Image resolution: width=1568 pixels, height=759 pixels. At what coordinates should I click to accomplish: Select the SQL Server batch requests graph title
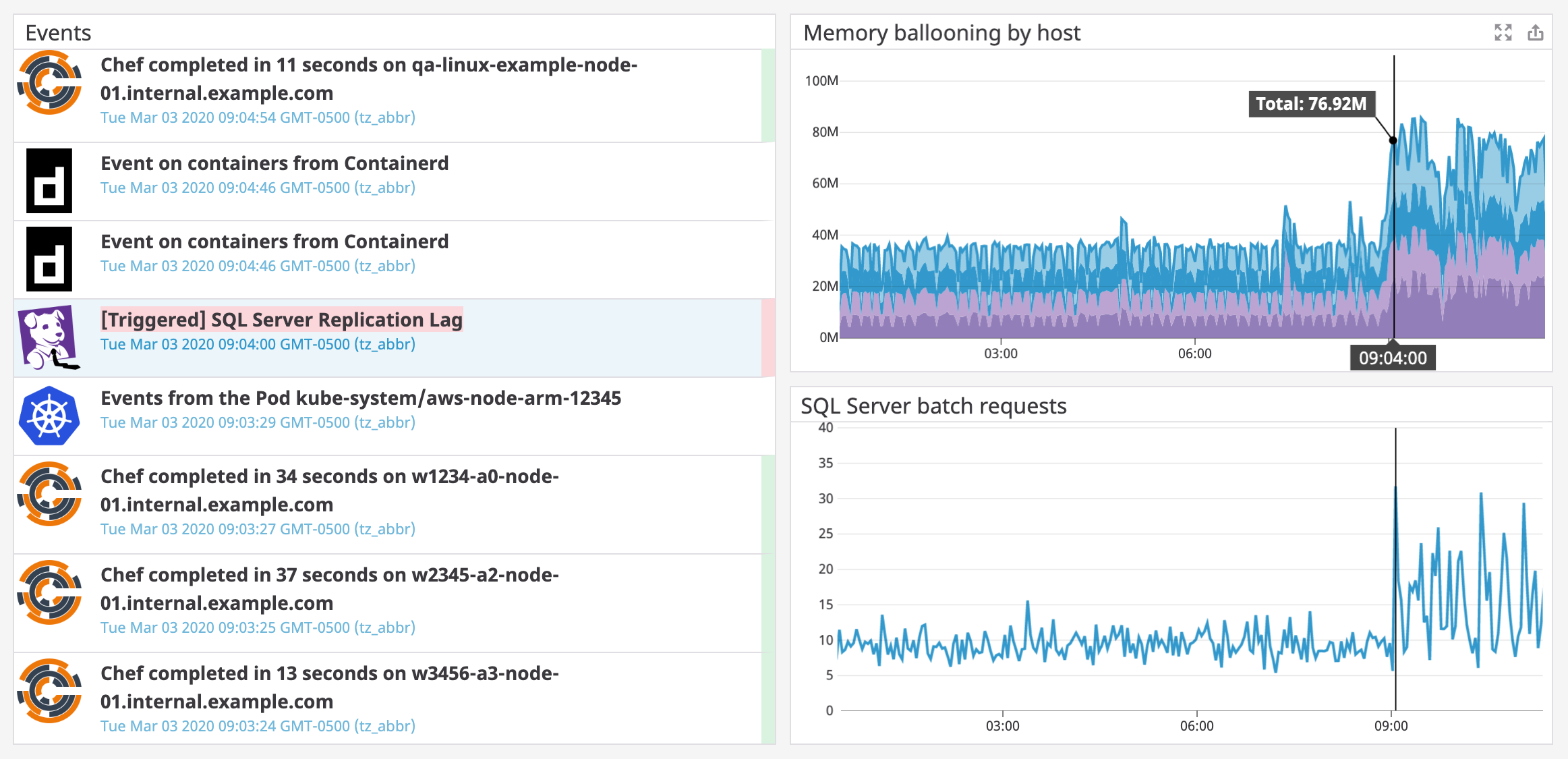click(933, 405)
